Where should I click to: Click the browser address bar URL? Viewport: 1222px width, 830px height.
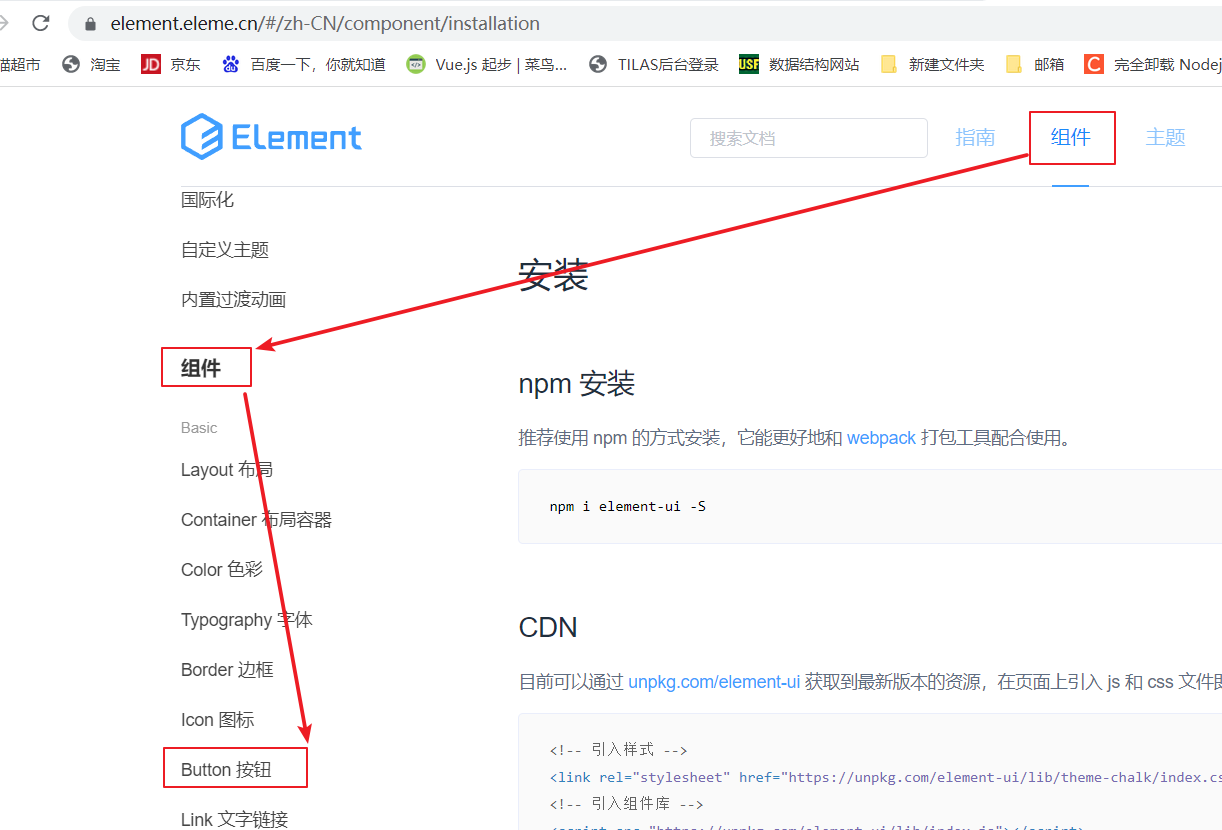[325, 24]
